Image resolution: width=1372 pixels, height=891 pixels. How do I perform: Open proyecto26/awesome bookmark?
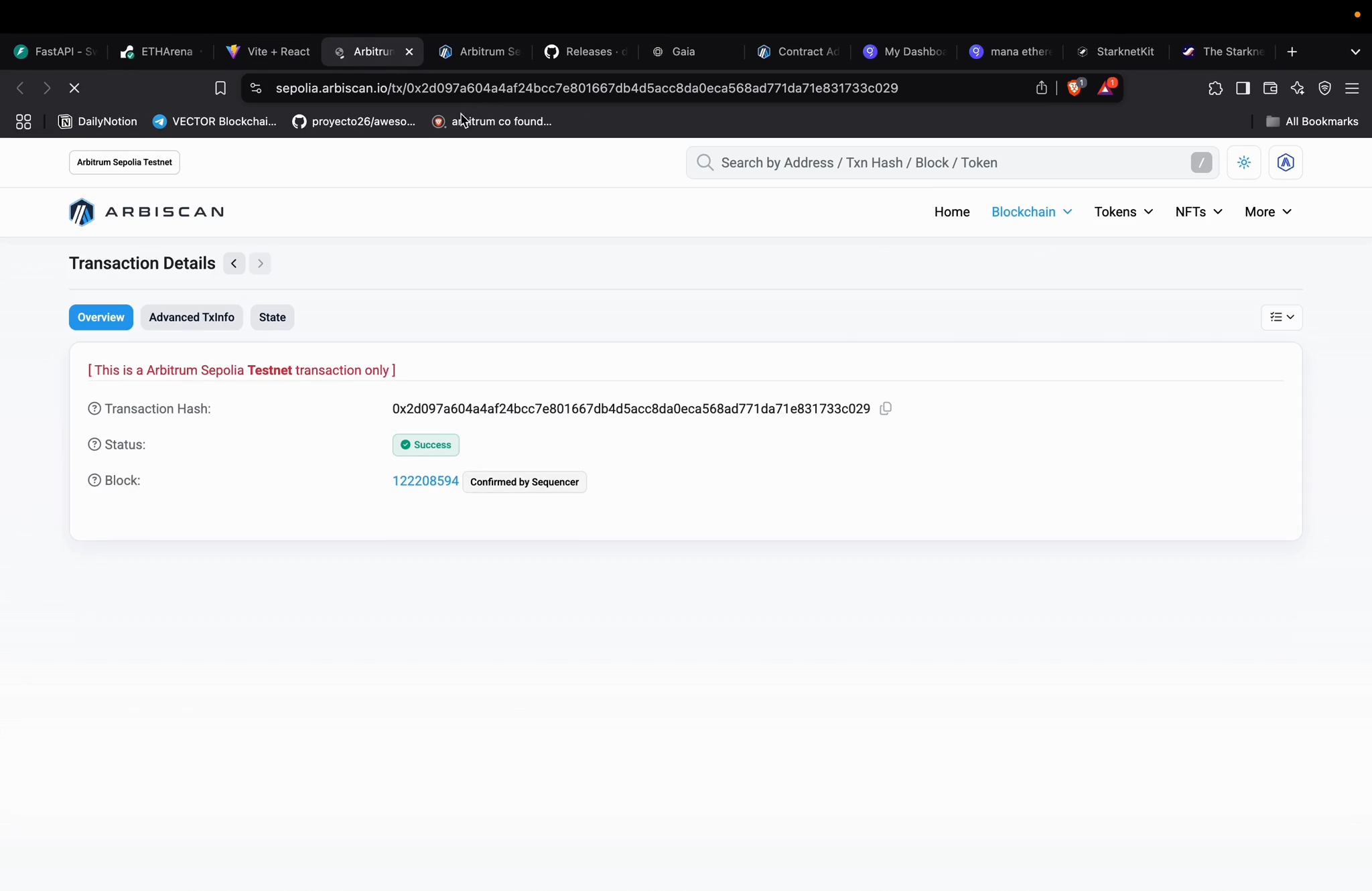354,121
